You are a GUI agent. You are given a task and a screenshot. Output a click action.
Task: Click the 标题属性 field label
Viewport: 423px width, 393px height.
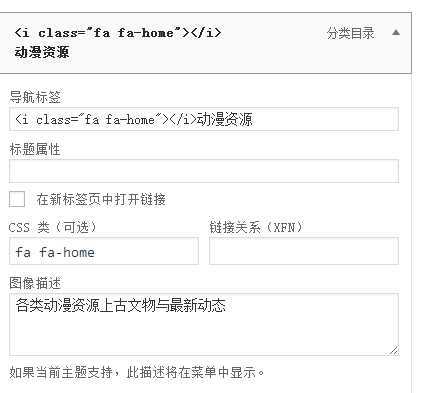click(35, 149)
